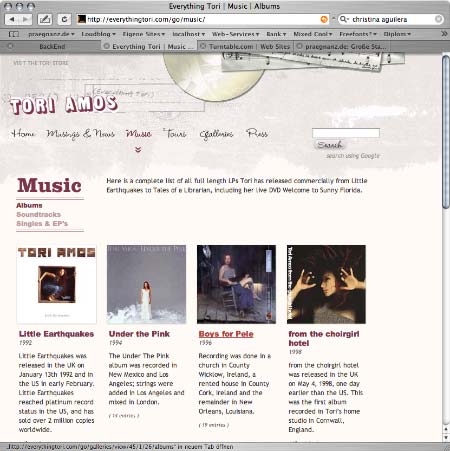The image size is (450, 451).
Task: Click the site search text field
Action: [346, 133]
